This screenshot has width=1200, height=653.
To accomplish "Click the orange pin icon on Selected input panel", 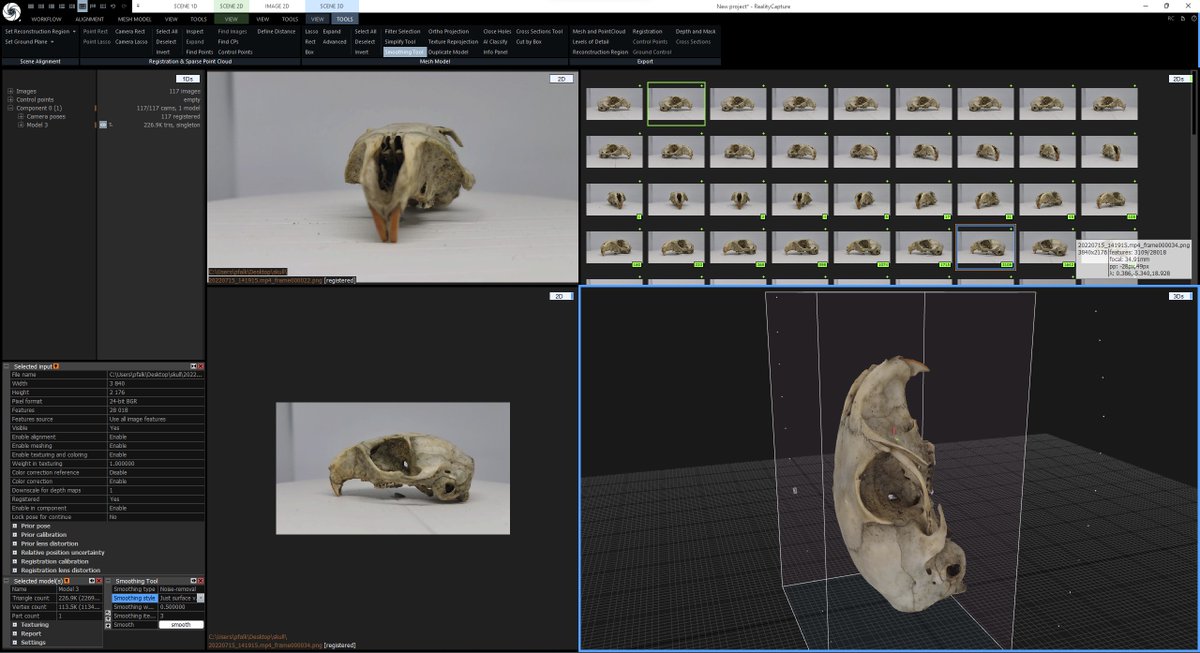I will tap(56, 367).
